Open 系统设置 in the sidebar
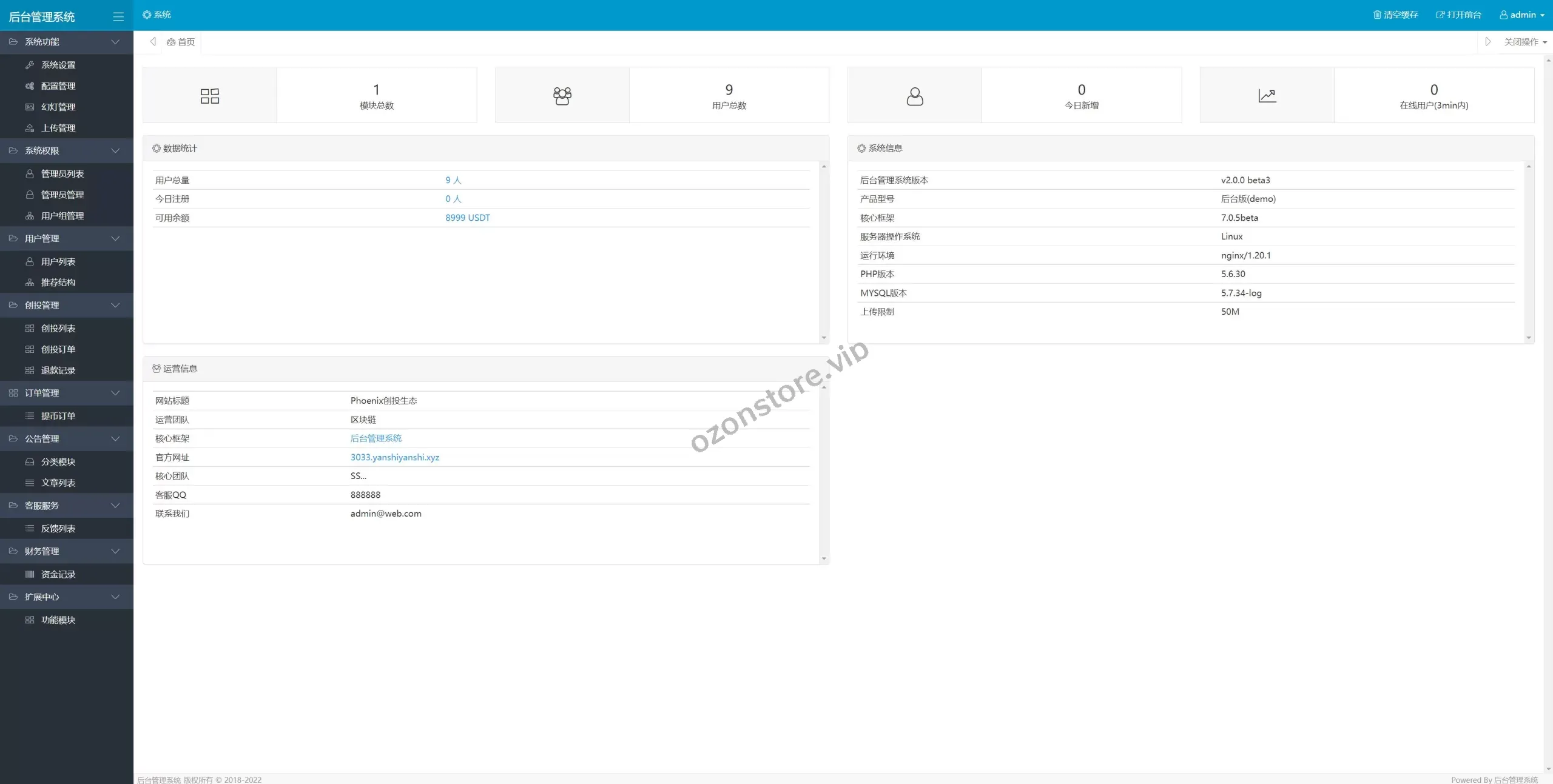 (58, 65)
